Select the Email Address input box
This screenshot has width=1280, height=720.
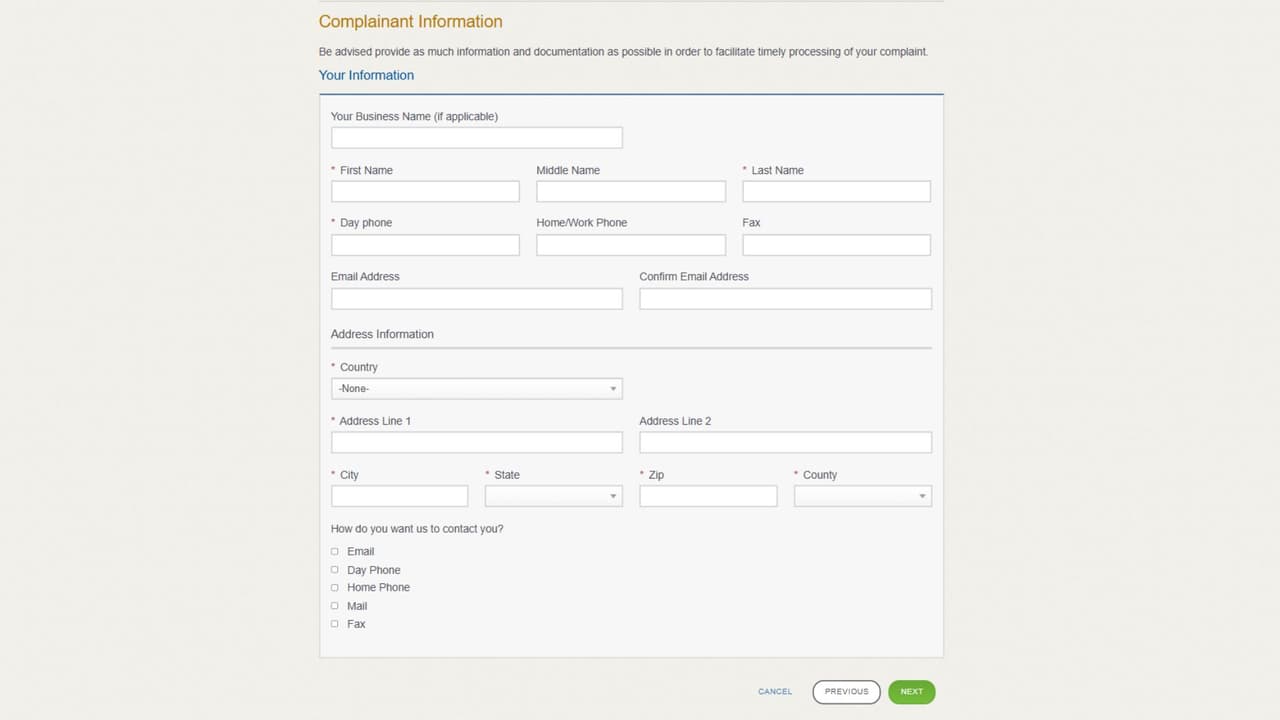coord(476,298)
